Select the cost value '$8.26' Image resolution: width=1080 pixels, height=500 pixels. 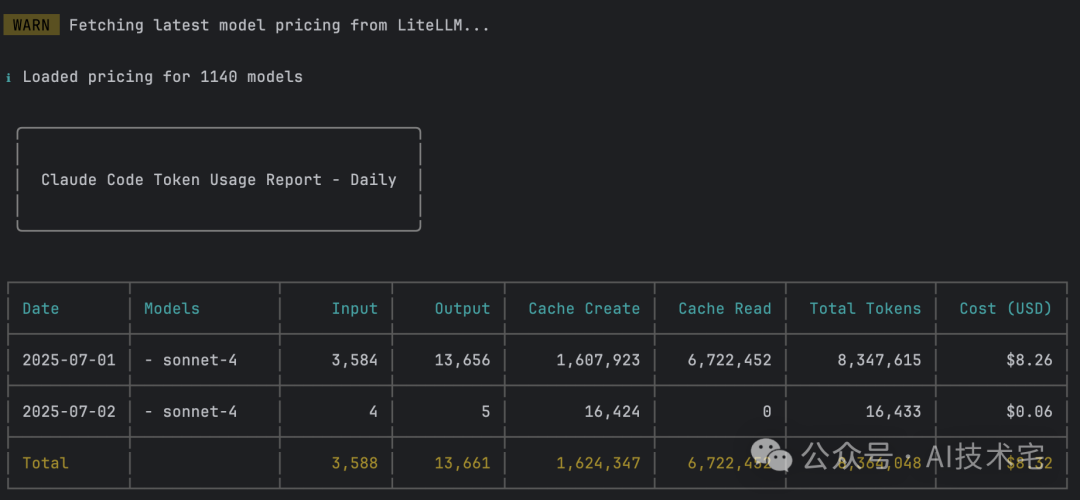[1029, 360]
